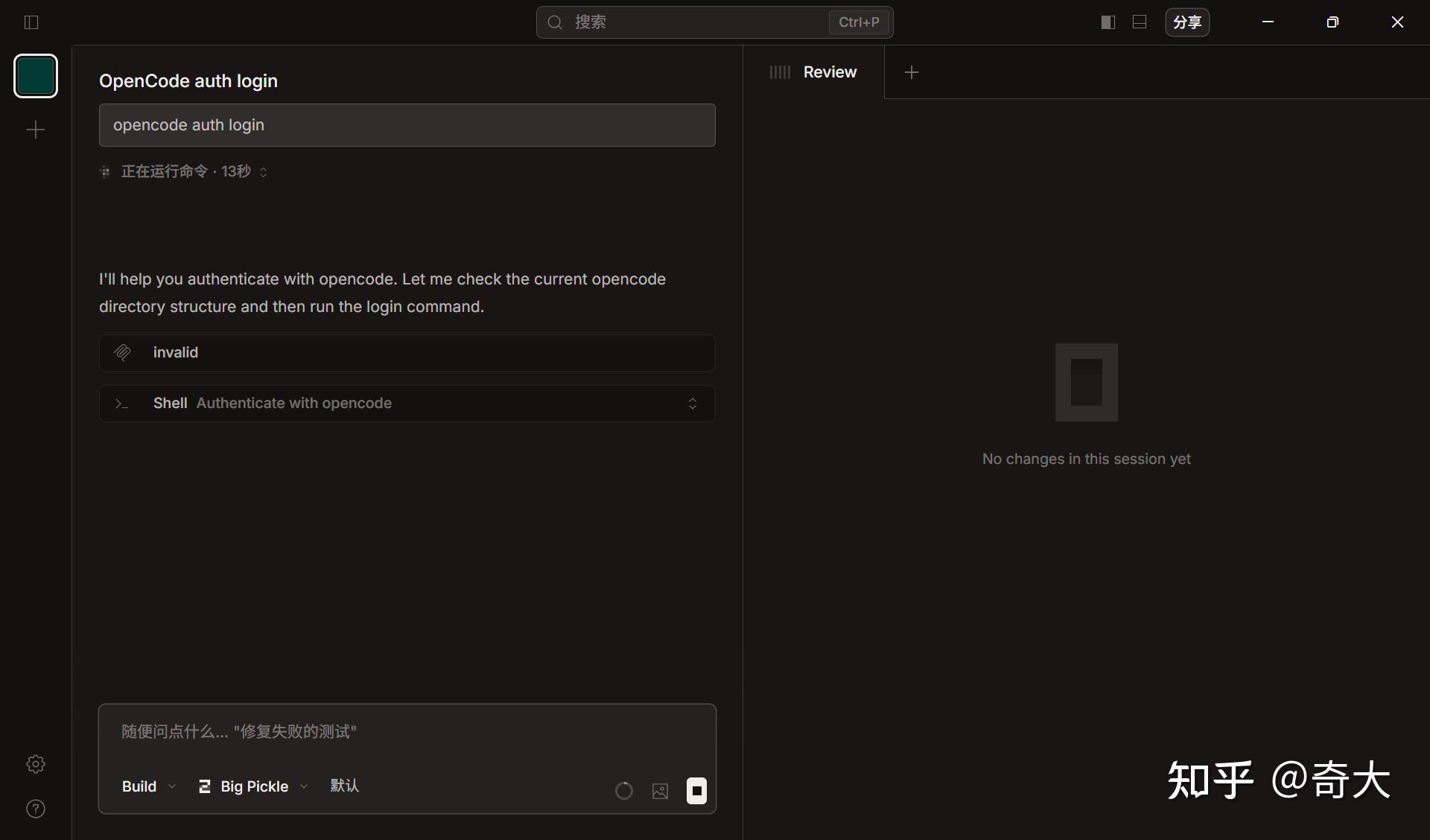Toggle the bottom terminal panel icon
The height and width of the screenshot is (840, 1430).
(x=1140, y=22)
